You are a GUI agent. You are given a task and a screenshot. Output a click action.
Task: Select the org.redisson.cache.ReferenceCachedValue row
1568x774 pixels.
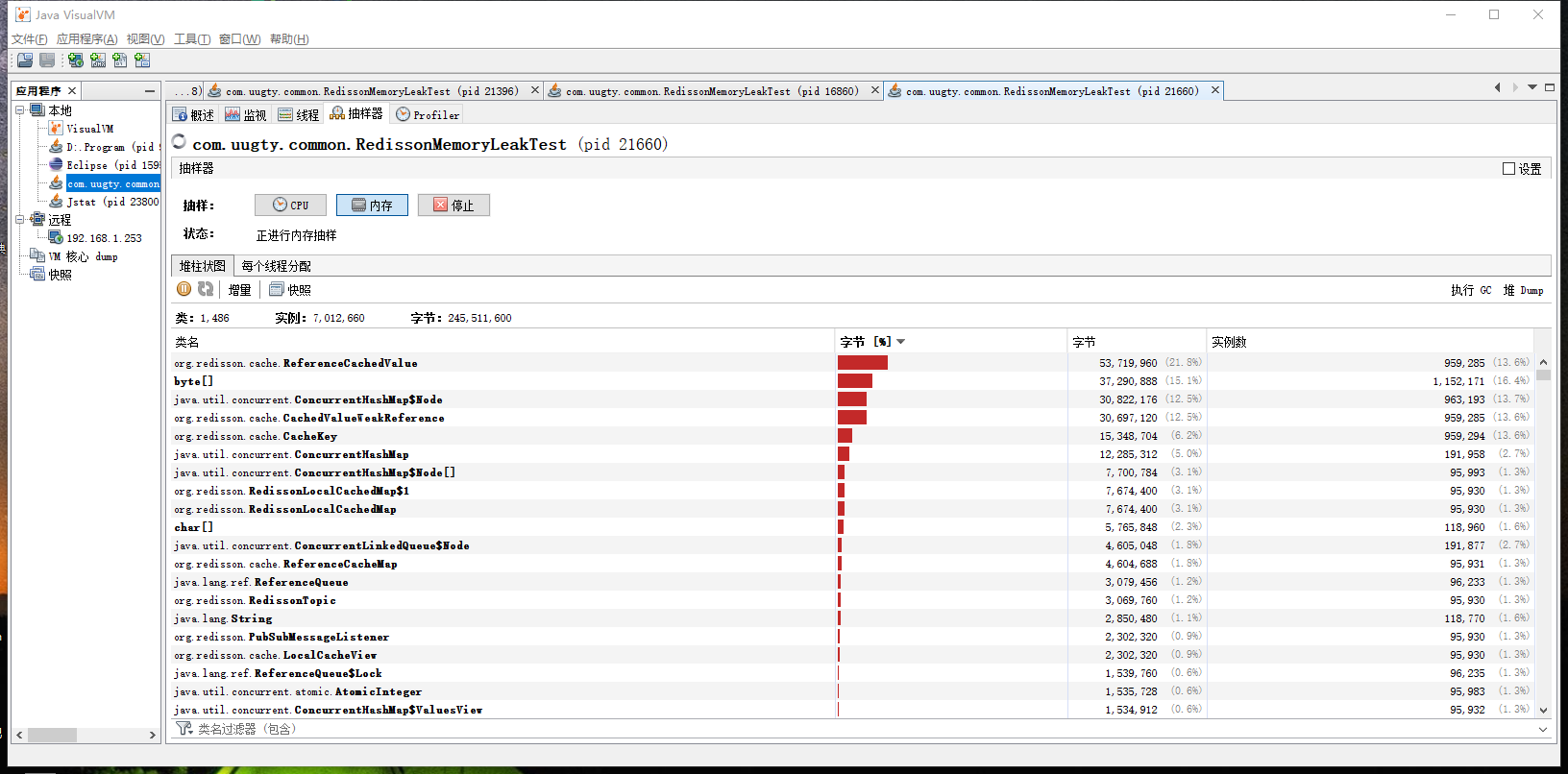click(x=852, y=363)
